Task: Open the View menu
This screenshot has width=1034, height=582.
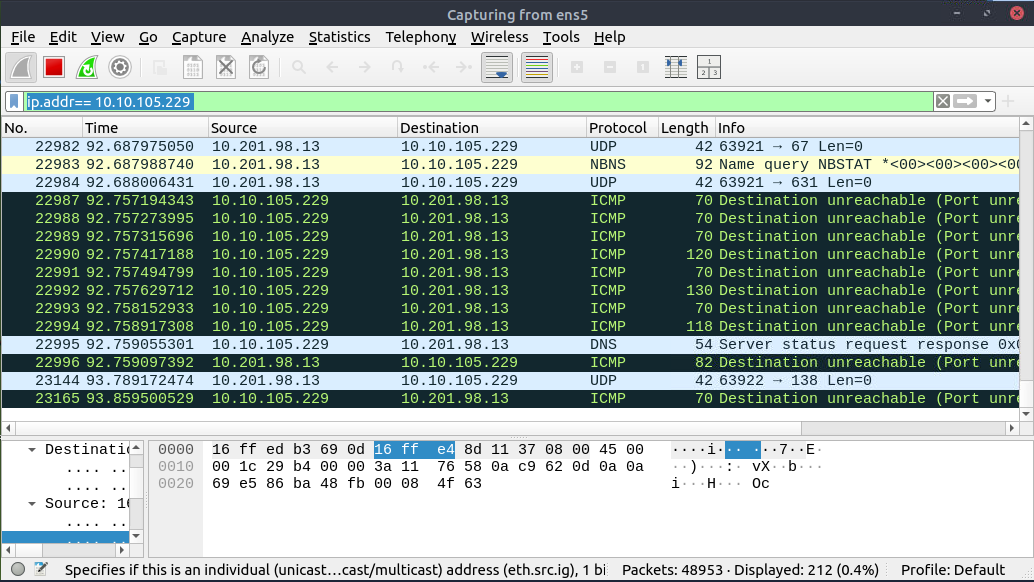Action: pyautogui.click(x=107, y=37)
